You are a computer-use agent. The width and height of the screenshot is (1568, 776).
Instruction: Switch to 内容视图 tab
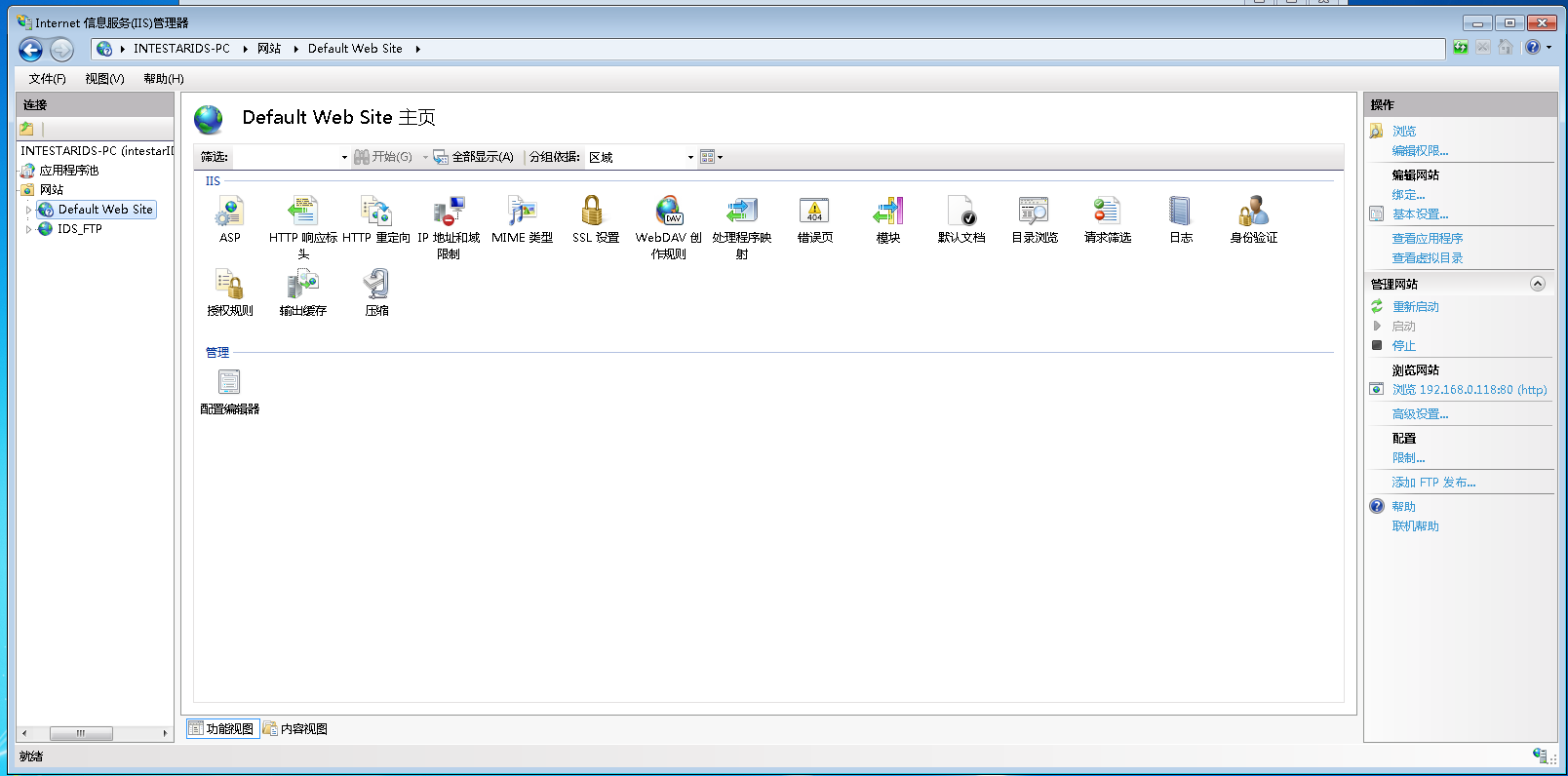pyautogui.click(x=295, y=728)
